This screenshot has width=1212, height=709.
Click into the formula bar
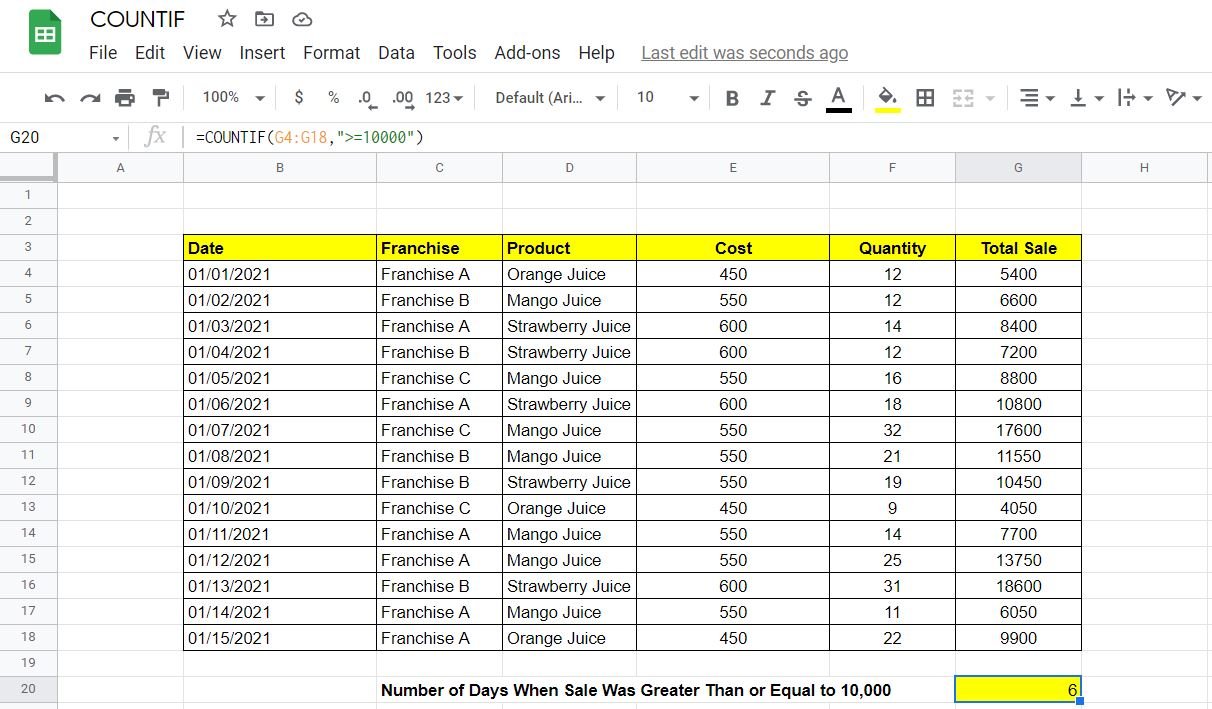tap(700, 137)
